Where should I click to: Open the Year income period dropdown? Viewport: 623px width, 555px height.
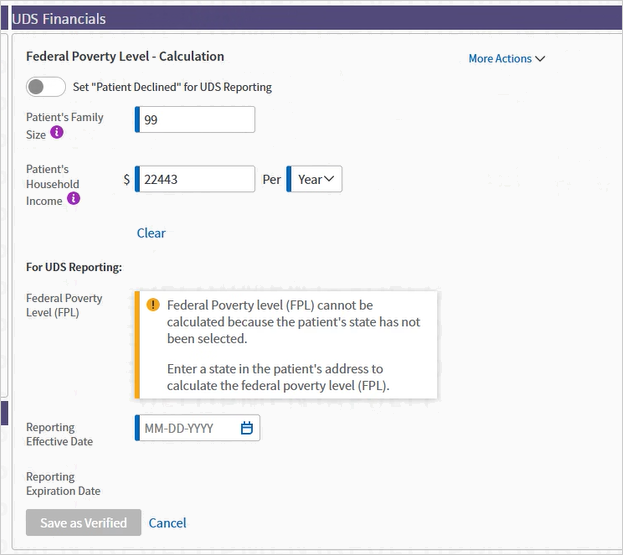tap(314, 179)
